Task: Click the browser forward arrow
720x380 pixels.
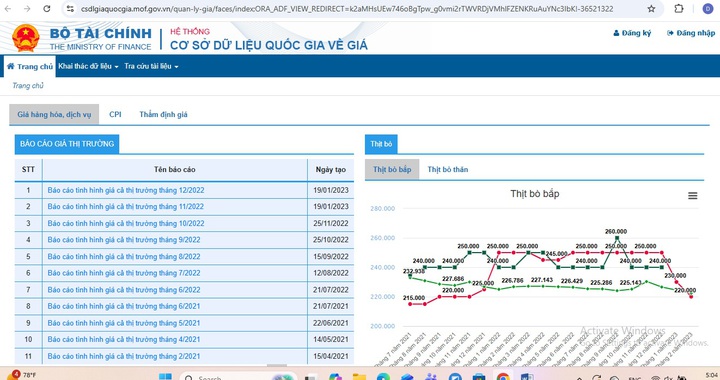Action: coord(27,9)
